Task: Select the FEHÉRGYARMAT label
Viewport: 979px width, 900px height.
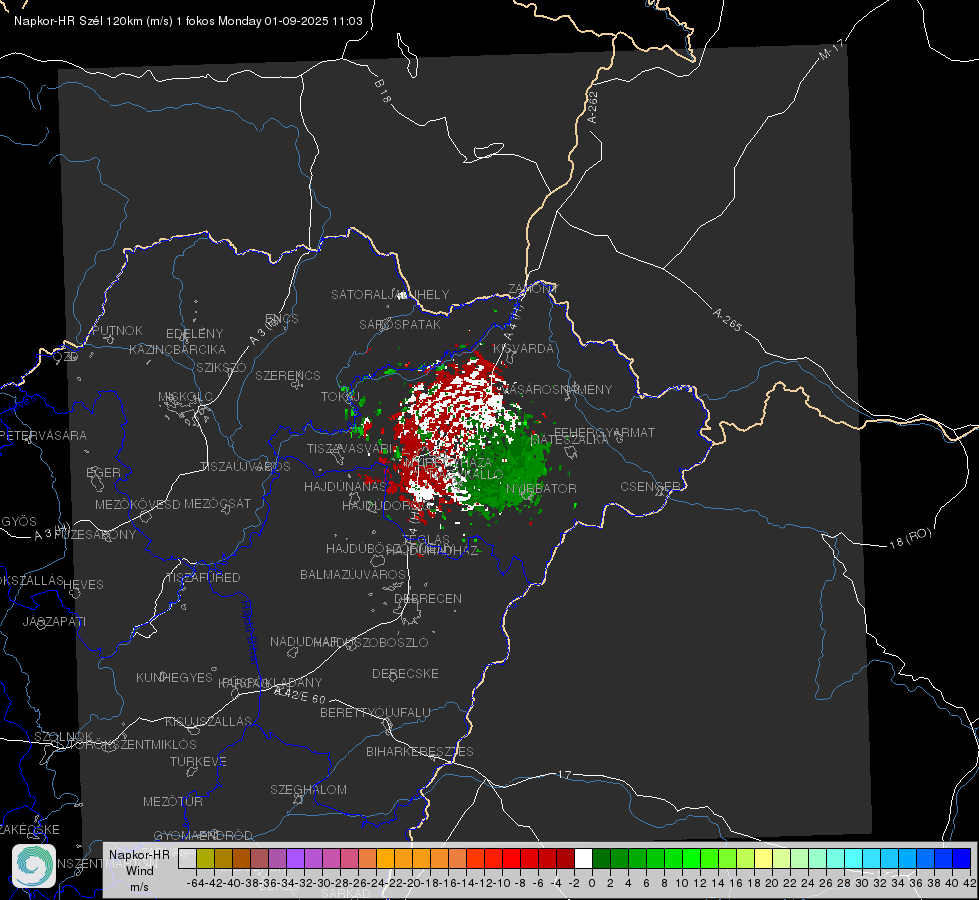Action: click(605, 432)
